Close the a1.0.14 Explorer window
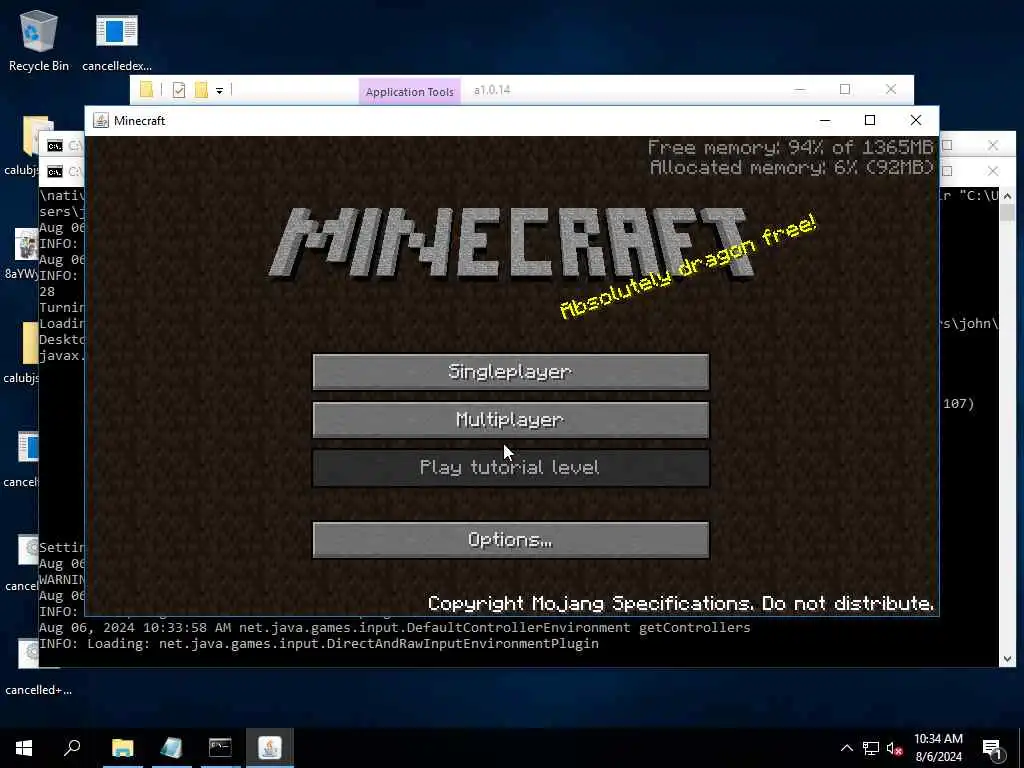The width and height of the screenshot is (1024, 768). (x=891, y=89)
